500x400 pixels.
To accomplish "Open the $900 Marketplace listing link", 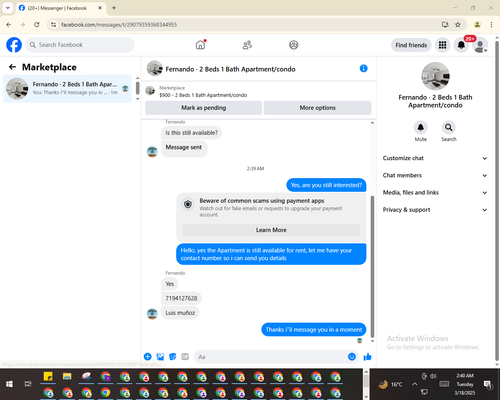I will pos(203,95).
